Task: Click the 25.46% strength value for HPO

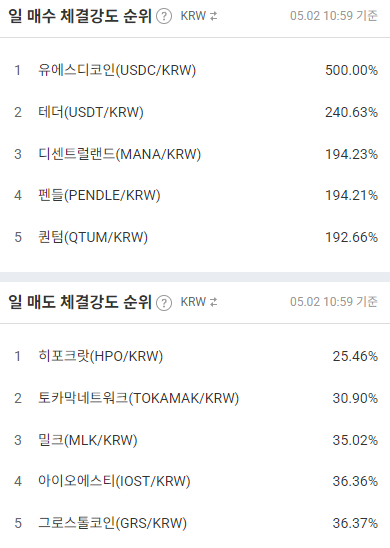Action: pos(355,356)
